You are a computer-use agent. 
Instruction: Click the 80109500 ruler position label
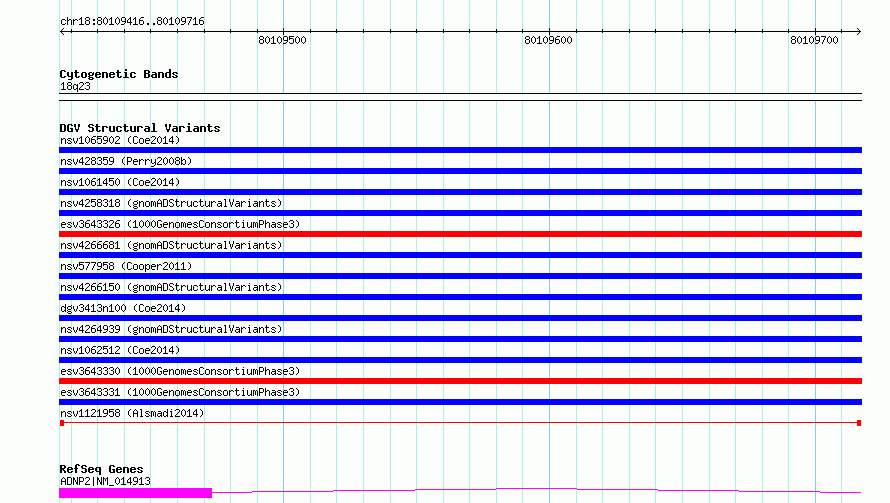coord(282,40)
